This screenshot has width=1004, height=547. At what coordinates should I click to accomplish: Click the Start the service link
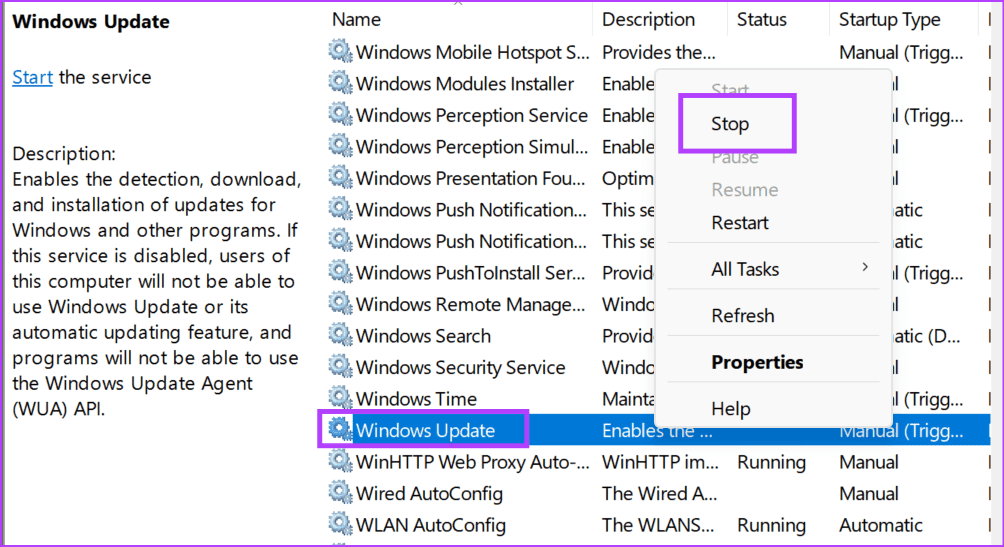click(x=32, y=77)
